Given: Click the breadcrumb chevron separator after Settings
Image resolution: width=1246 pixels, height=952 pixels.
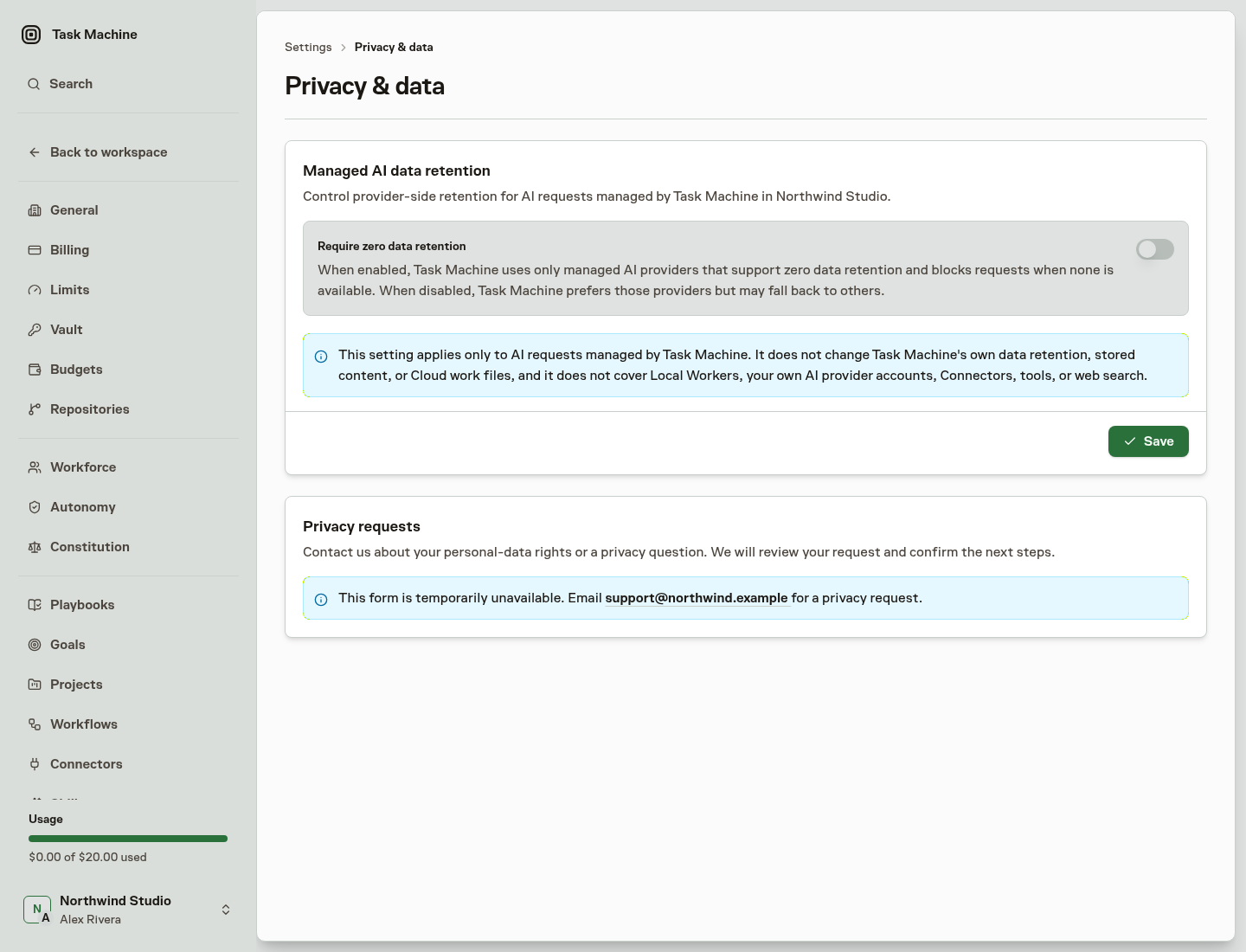Looking at the screenshot, I should 344,48.
